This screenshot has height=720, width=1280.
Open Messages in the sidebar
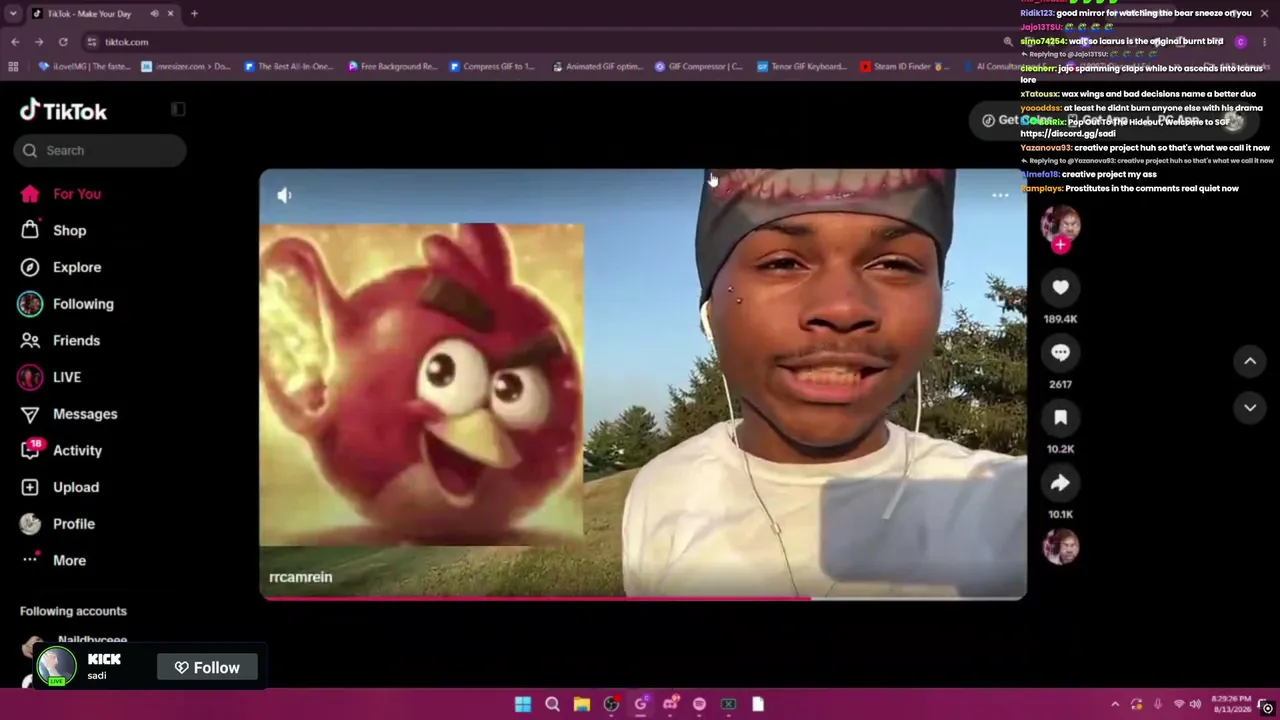(x=70, y=414)
